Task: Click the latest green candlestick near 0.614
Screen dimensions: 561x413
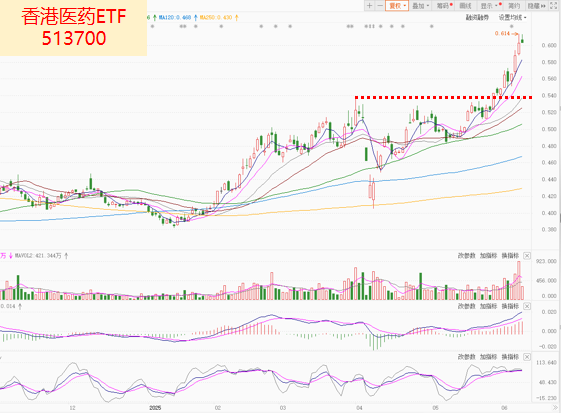Action: coord(523,39)
